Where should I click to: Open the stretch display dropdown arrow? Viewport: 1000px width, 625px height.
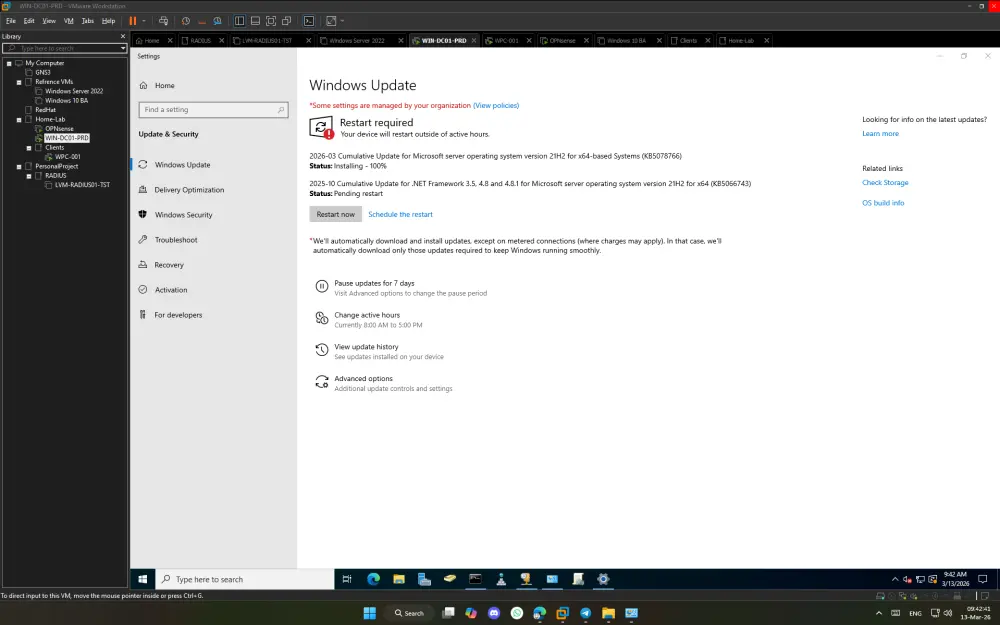(x=342, y=21)
